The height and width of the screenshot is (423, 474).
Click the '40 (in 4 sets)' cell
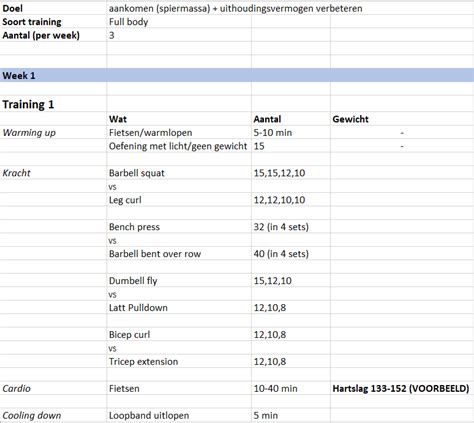[x=291, y=254]
